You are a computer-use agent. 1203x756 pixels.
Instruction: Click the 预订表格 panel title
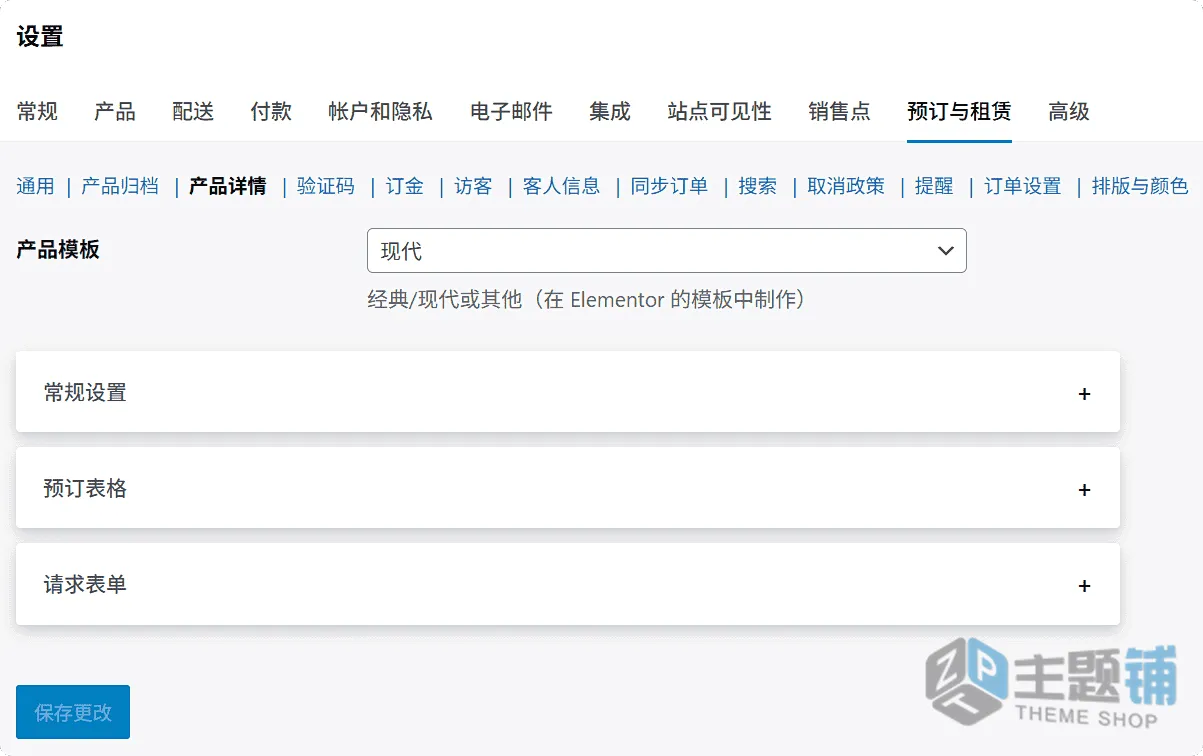click(x=85, y=488)
